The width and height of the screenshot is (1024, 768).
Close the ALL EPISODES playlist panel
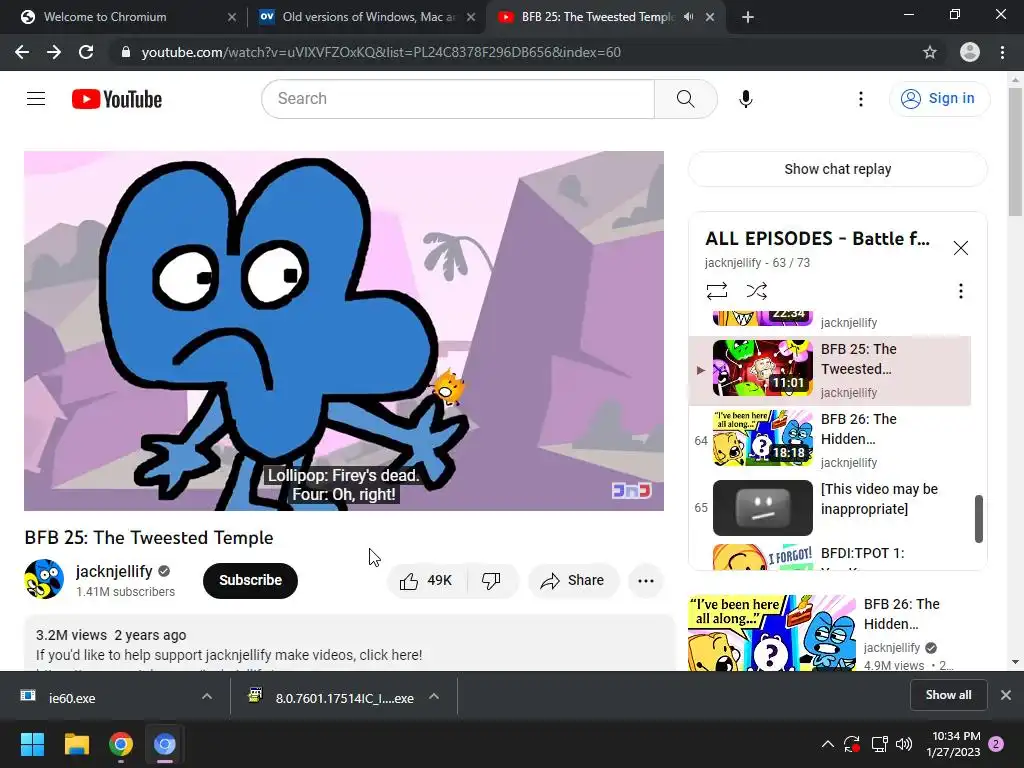960,248
